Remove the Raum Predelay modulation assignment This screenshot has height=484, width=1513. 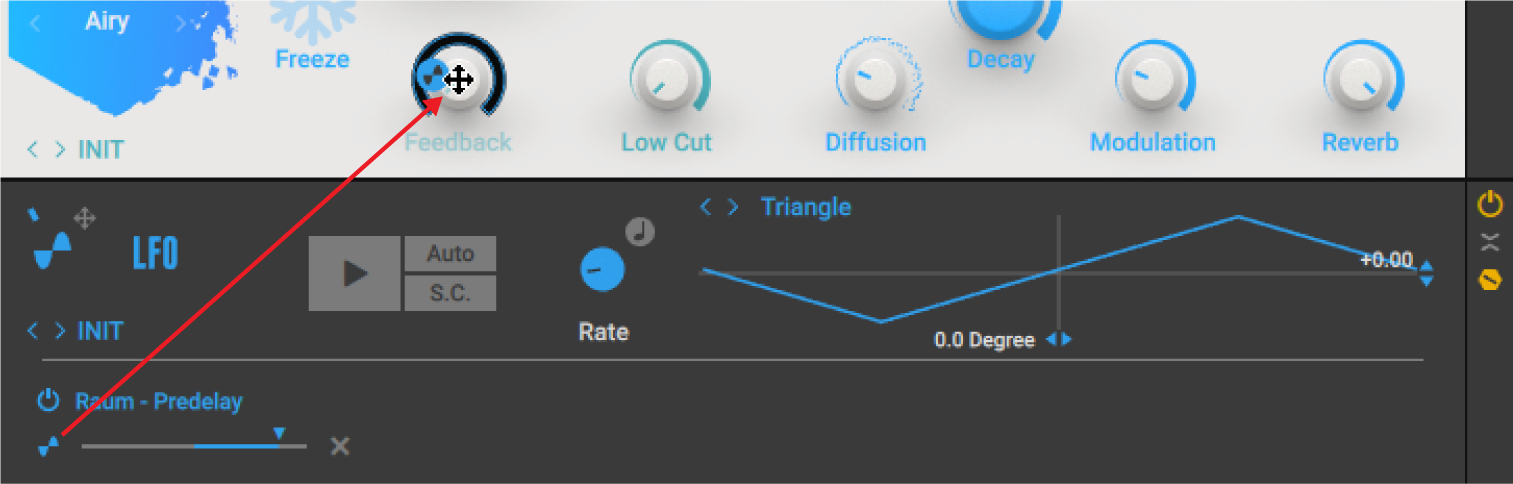(x=340, y=446)
